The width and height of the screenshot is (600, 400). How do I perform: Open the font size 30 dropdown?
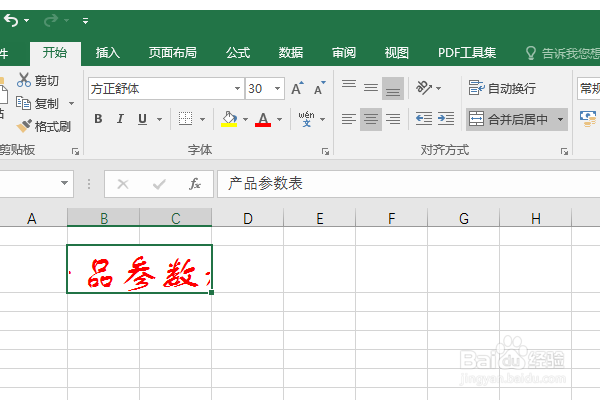coord(277,88)
